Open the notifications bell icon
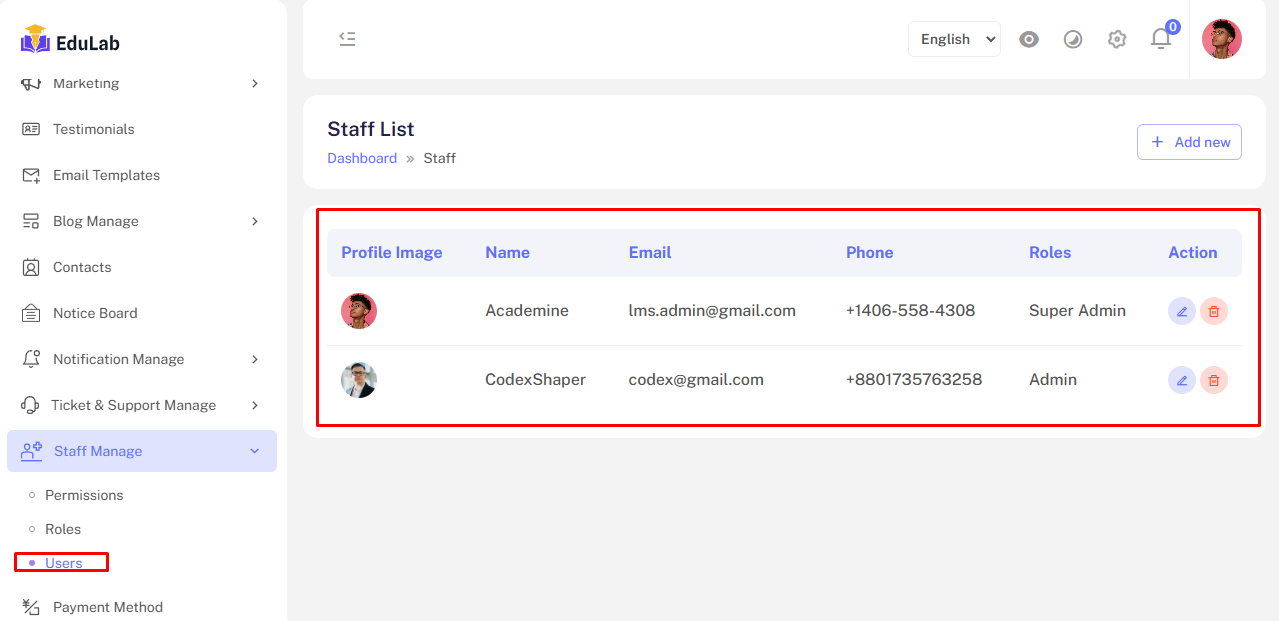The image size is (1279, 621). pyautogui.click(x=1160, y=39)
